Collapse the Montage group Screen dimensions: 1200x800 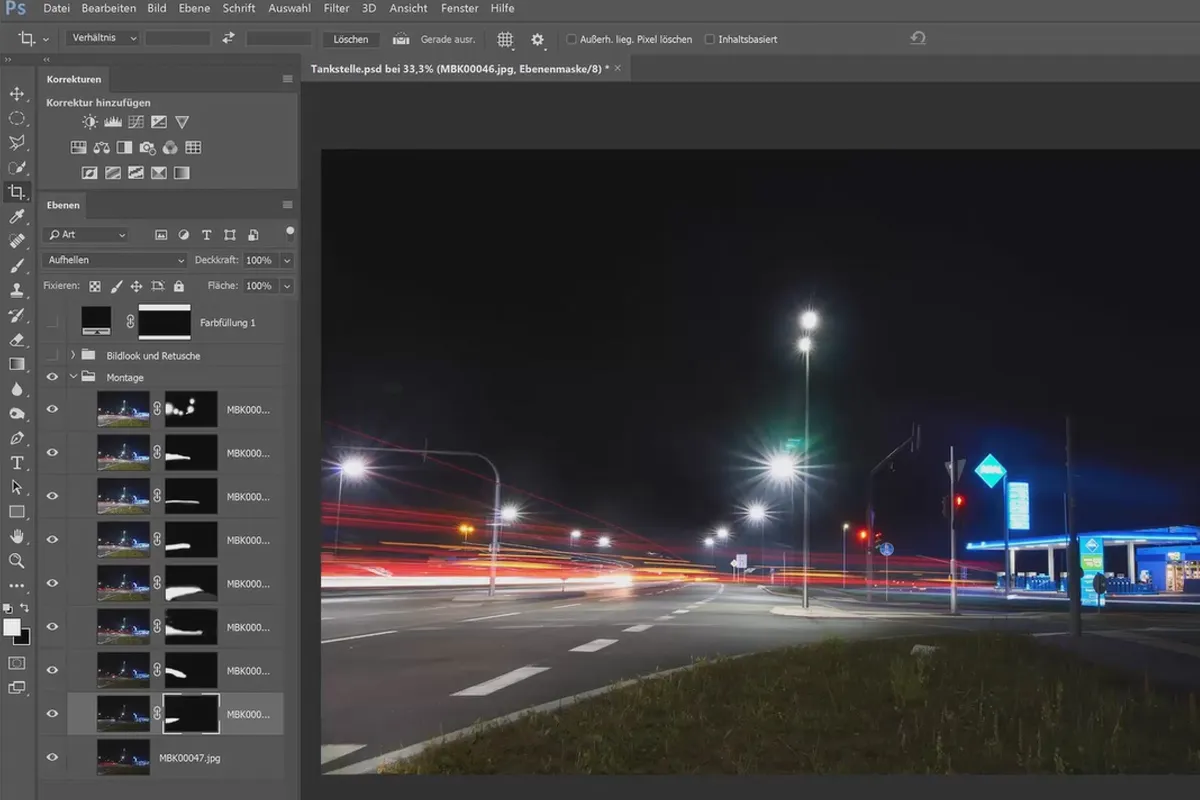coord(73,377)
